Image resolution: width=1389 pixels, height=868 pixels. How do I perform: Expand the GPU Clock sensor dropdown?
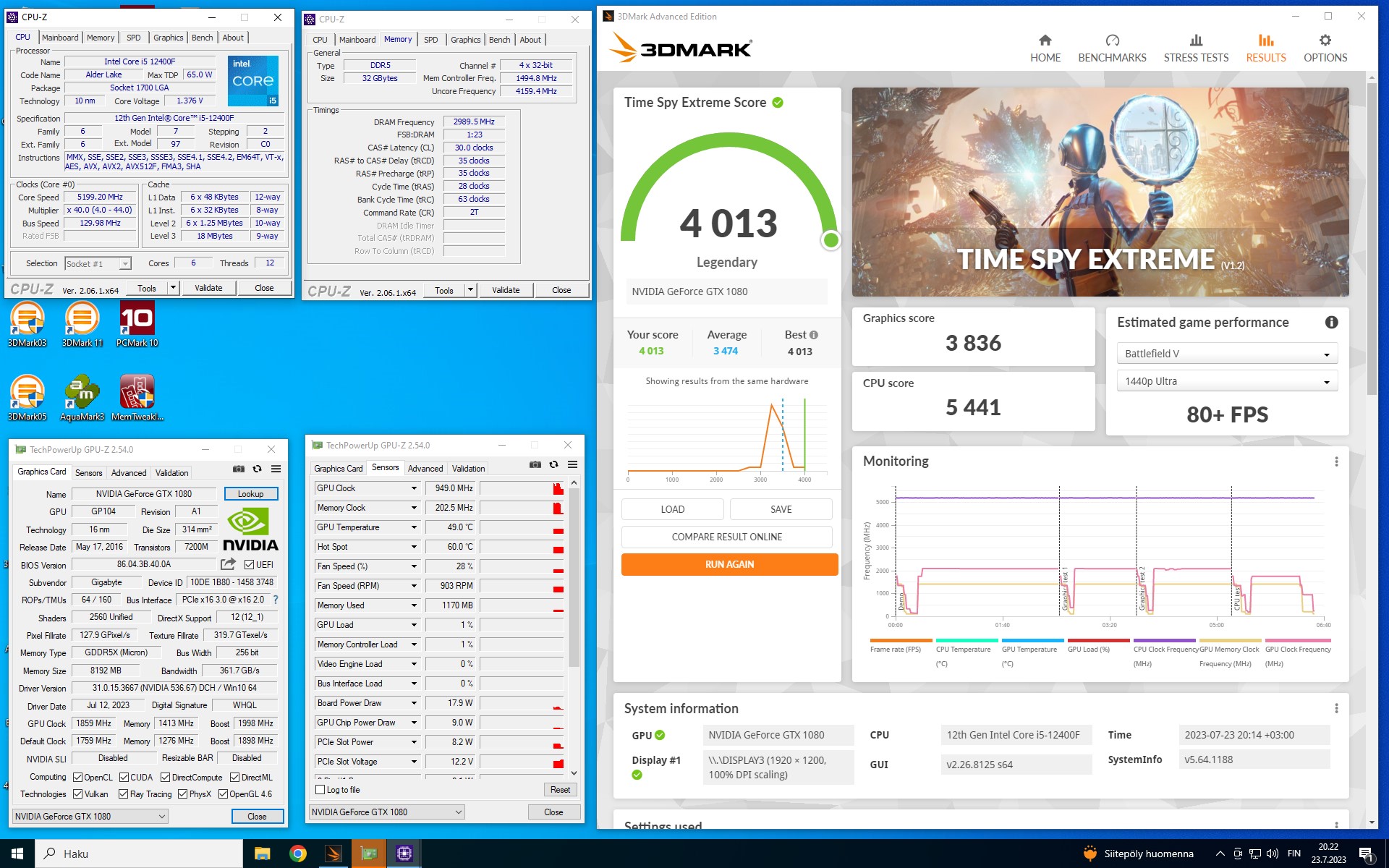click(x=414, y=488)
